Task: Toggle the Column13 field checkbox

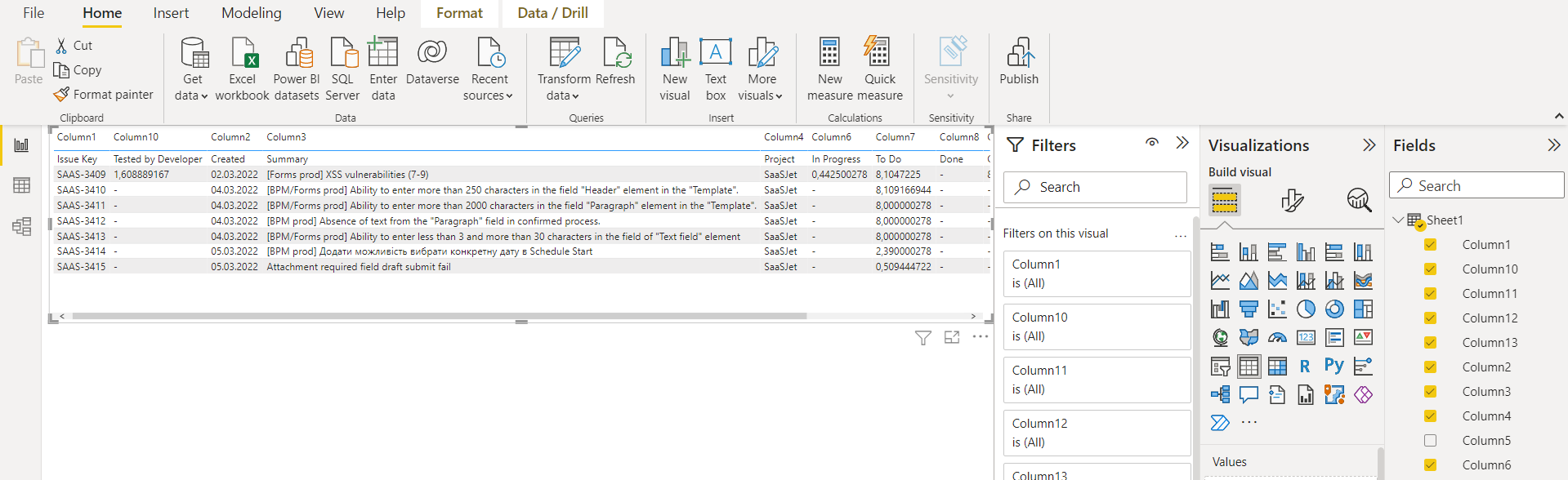Action: [x=1430, y=343]
